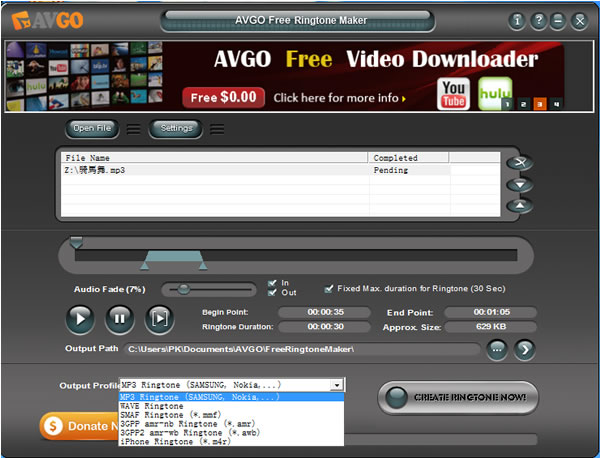Click the End Point time field

coord(491,312)
